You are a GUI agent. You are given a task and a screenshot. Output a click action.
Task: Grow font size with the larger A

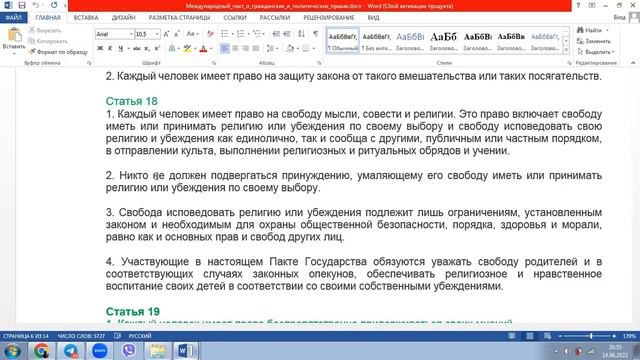click(166, 34)
